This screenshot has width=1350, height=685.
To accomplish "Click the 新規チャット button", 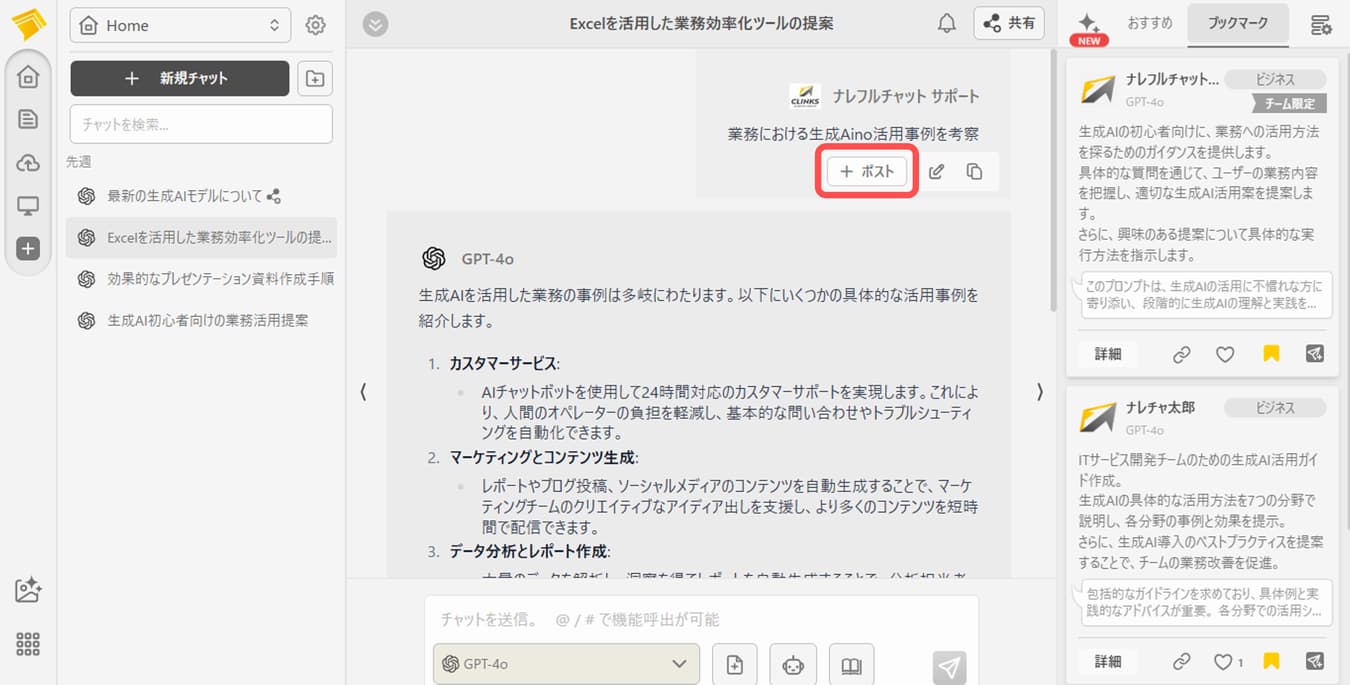I will click(x=180, y=78).
